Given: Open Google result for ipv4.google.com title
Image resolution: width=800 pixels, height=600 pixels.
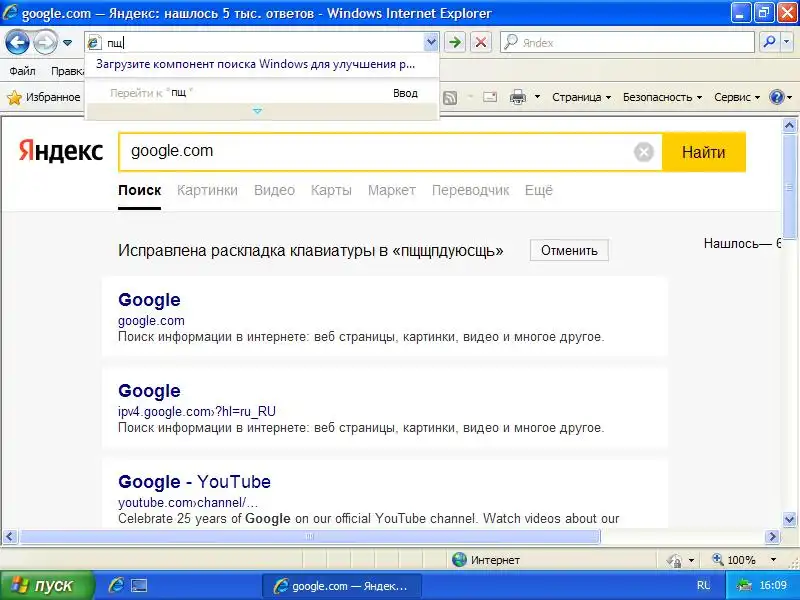Looking at the screenshot, I should point(149,391).
